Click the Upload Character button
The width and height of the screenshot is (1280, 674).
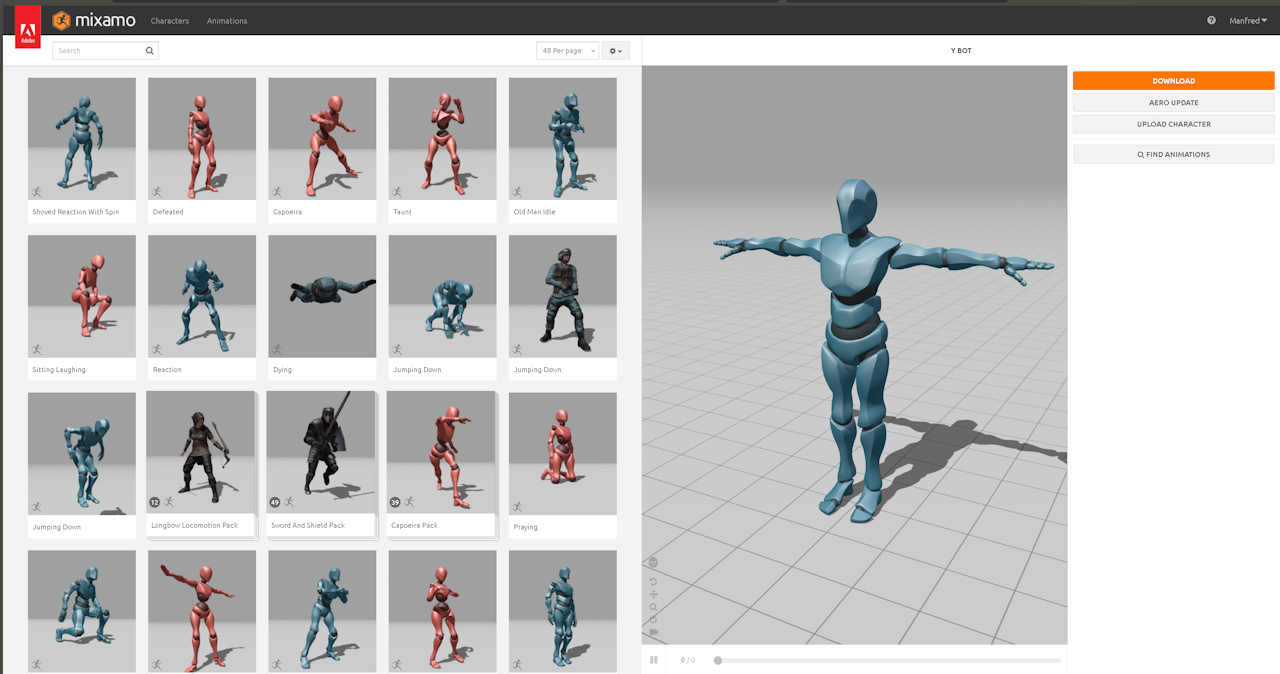point(1173,124)
